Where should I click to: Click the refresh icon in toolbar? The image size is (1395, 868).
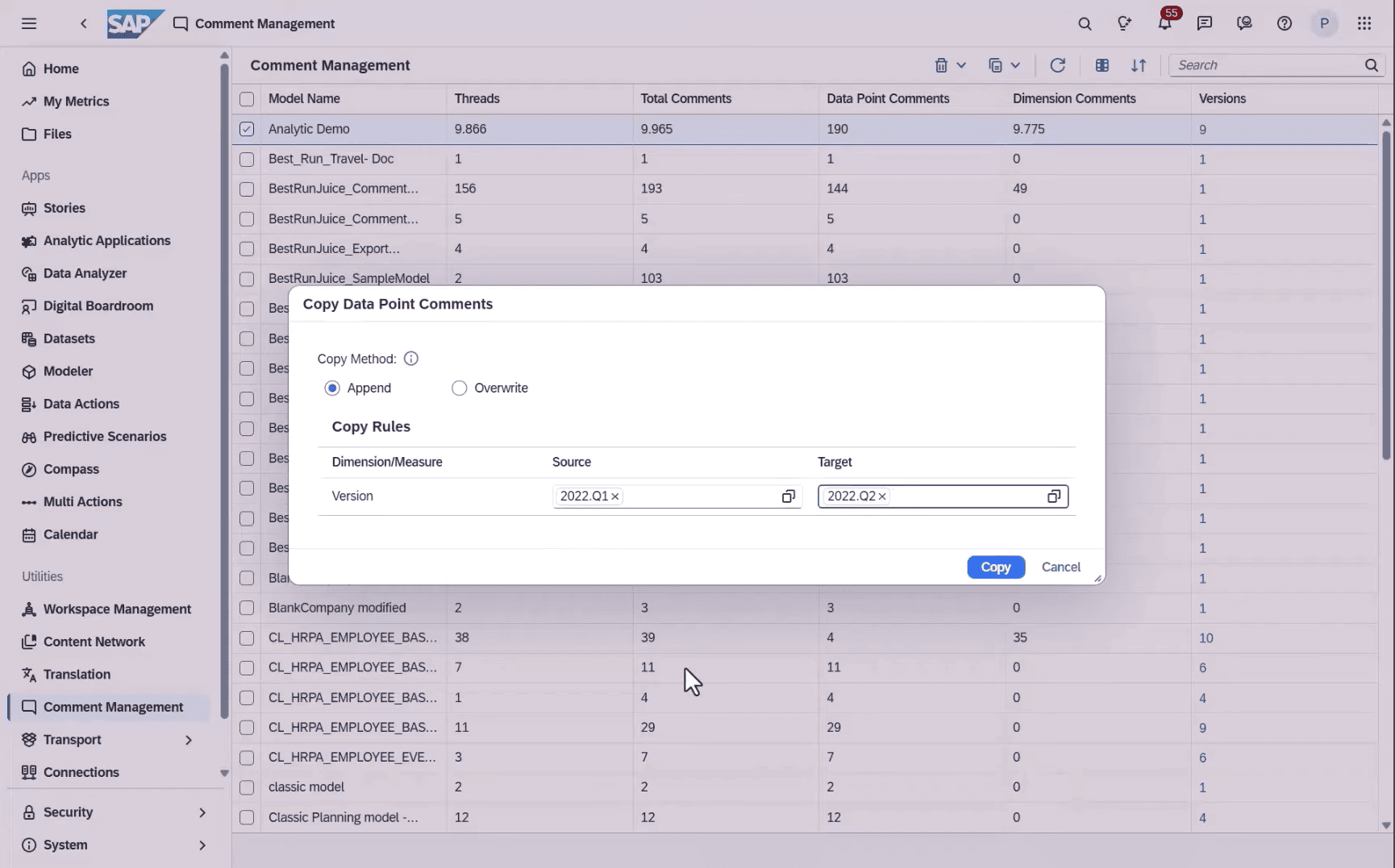click(1057, 65)
